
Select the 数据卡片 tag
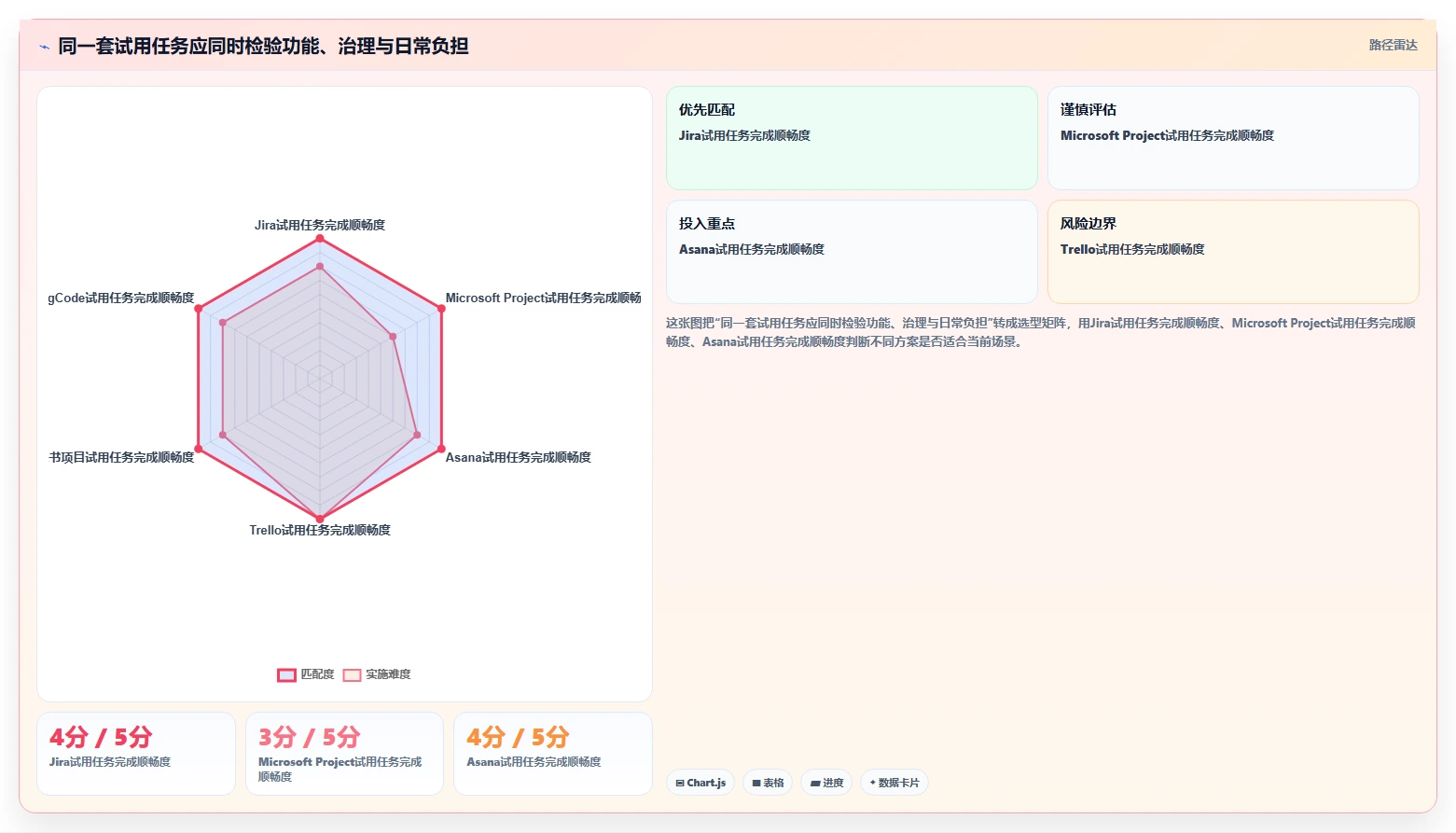point(894,783)
